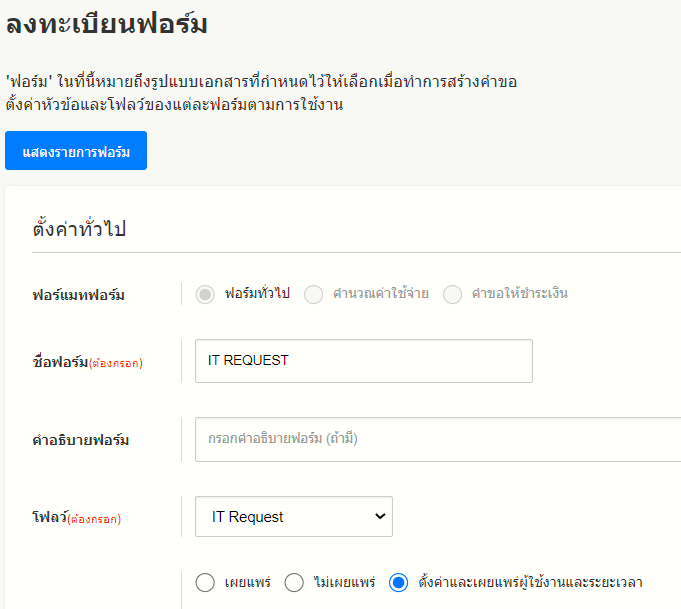
Task: Click the โฟลว์ field label
Action: click(x=49, y=518)
